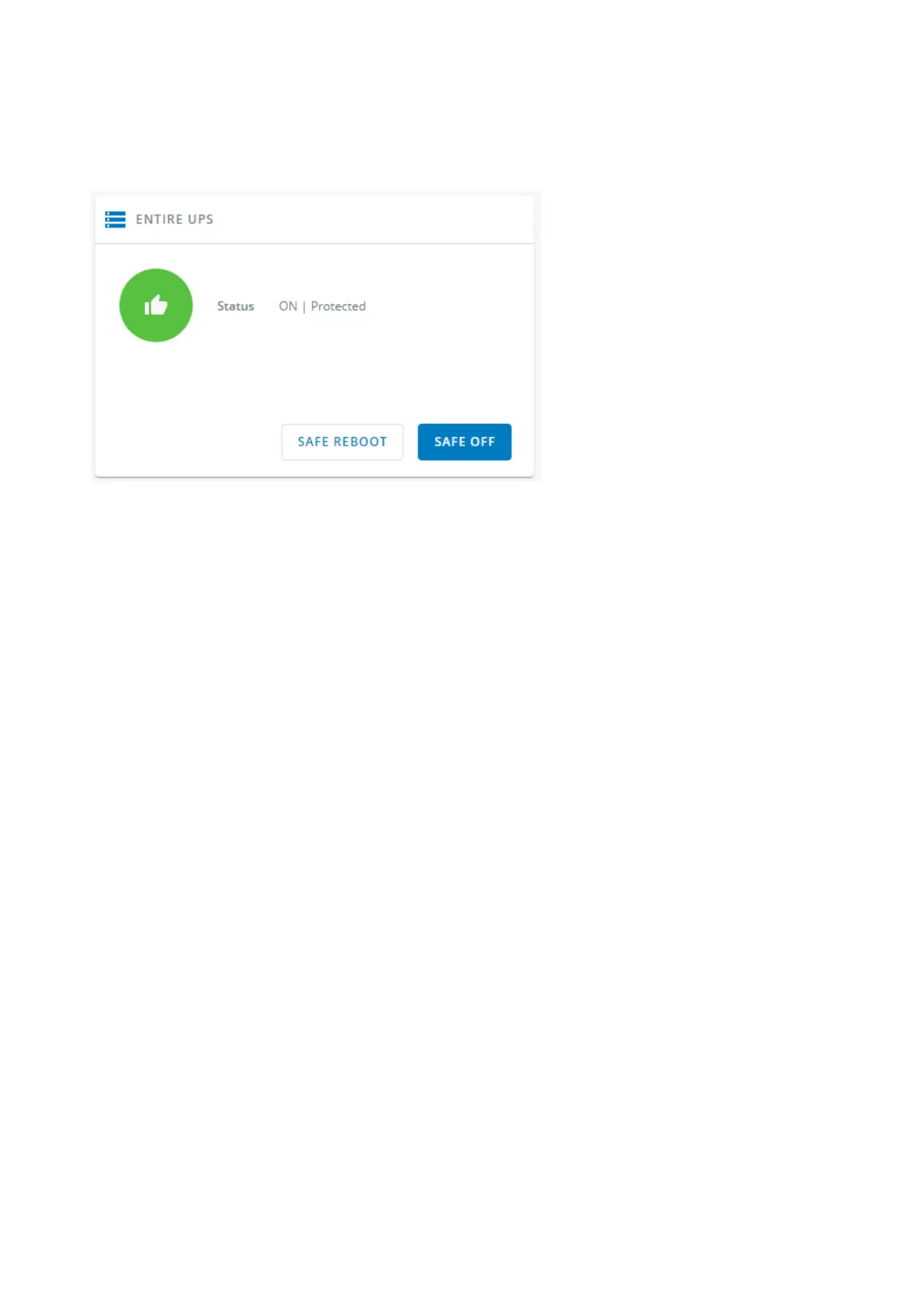
Task: Click the Status label text
Action: pyautogui.click(x=236, y=307)
